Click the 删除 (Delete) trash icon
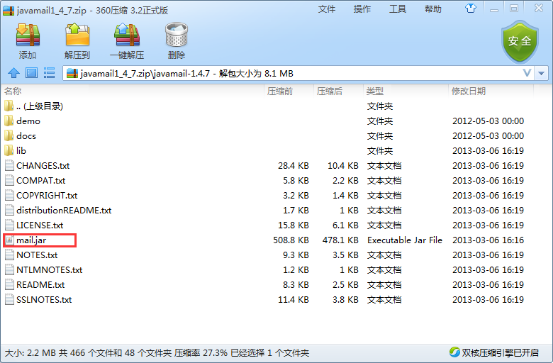Viewport: 553px width, 363px height. pyautogui.click(x=176, y=35)
